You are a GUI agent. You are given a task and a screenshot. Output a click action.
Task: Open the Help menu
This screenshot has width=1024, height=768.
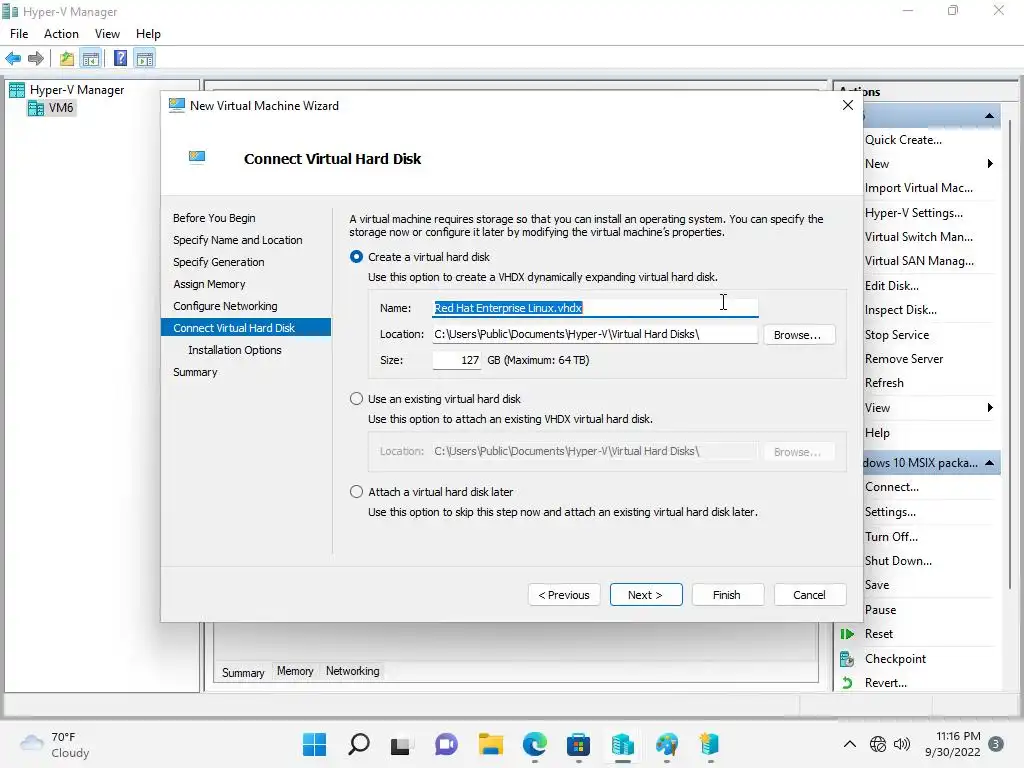(x=148, y=34)
